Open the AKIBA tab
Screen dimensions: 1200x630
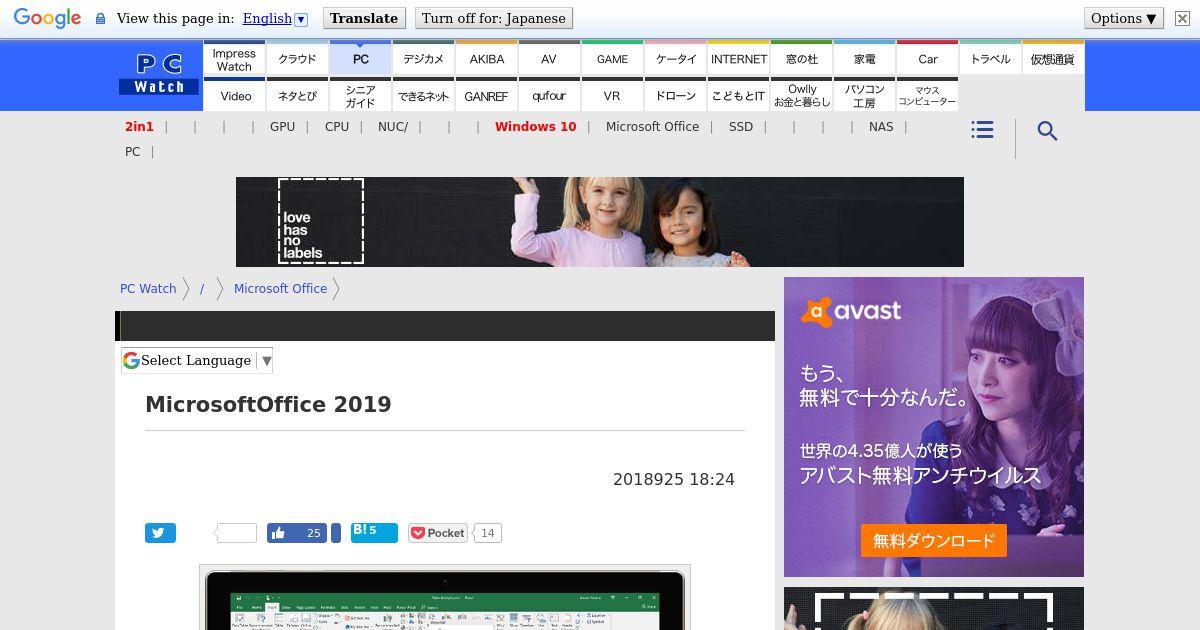pyautogui.click(x=487, y=60)
